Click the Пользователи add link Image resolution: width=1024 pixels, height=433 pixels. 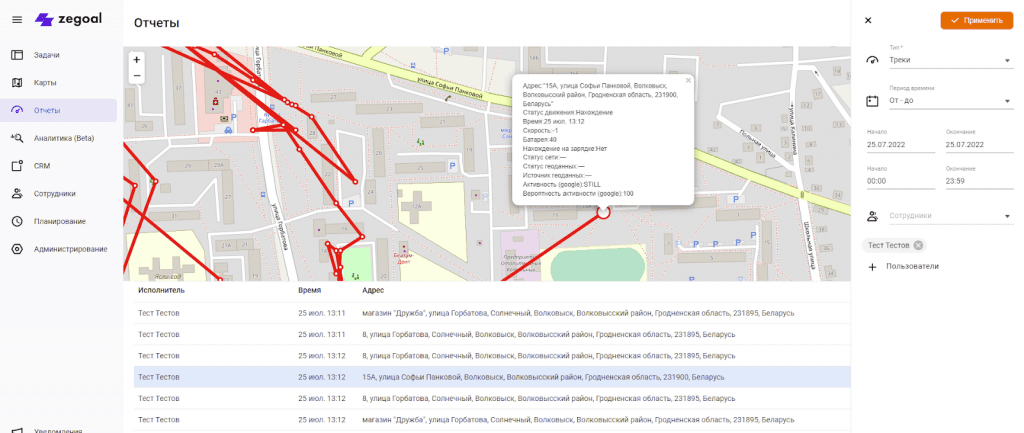(x=905, y=266)
